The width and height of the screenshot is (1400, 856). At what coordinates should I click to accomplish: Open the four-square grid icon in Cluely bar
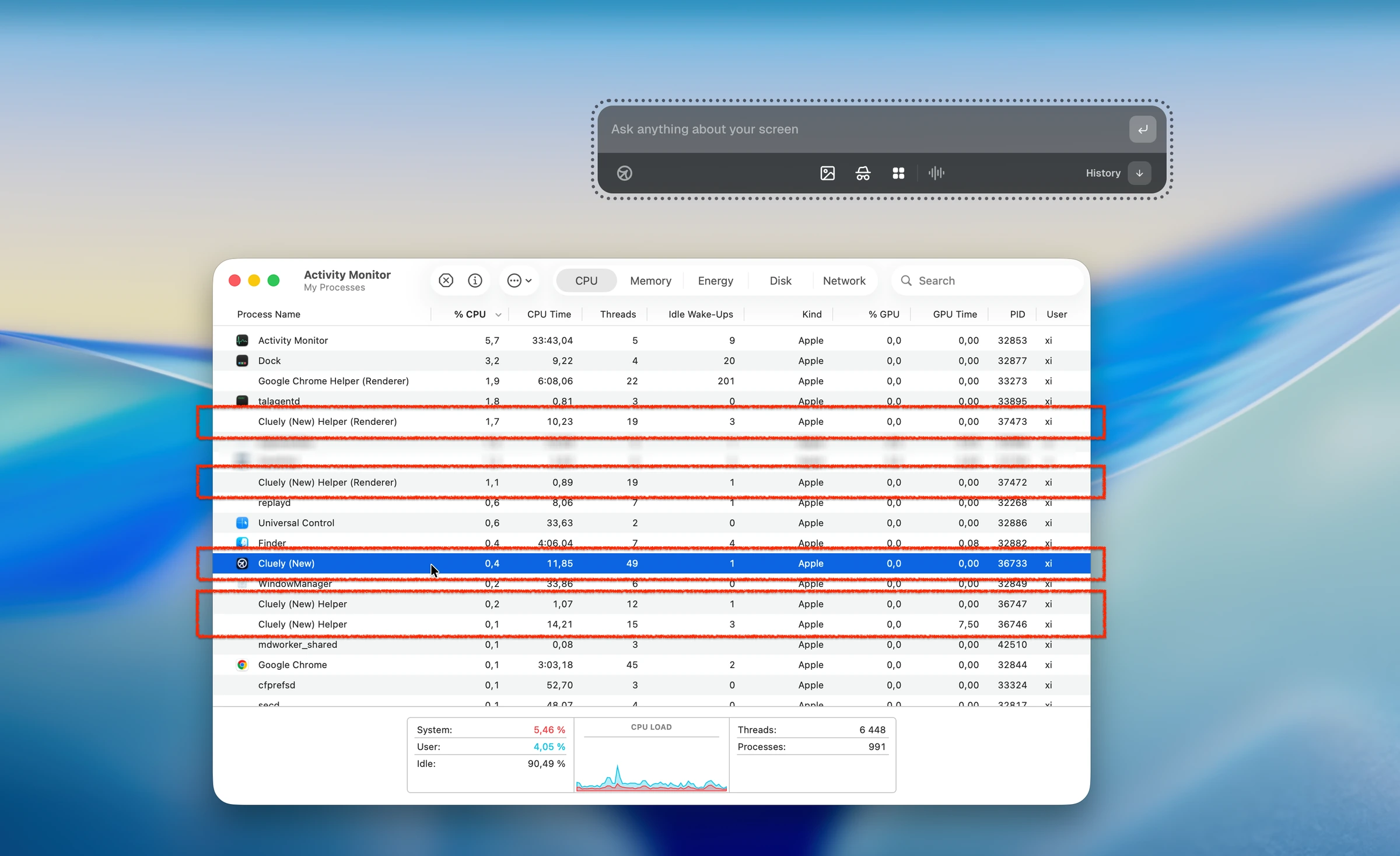pyautogui.click(x=898, y=173)
